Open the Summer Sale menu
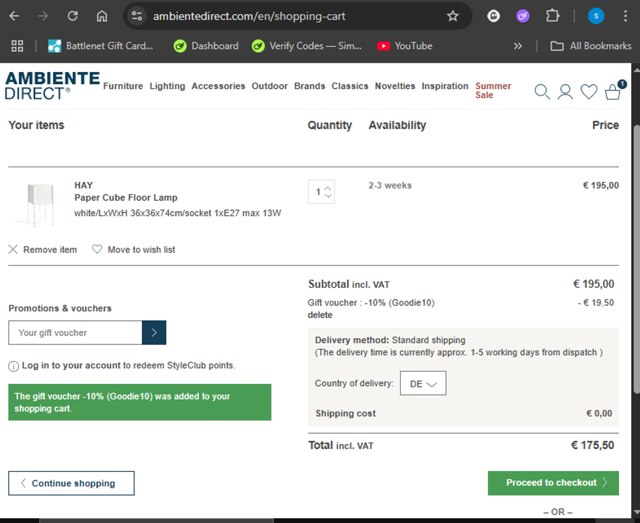The image size is (640, 523). pos(493,90)
